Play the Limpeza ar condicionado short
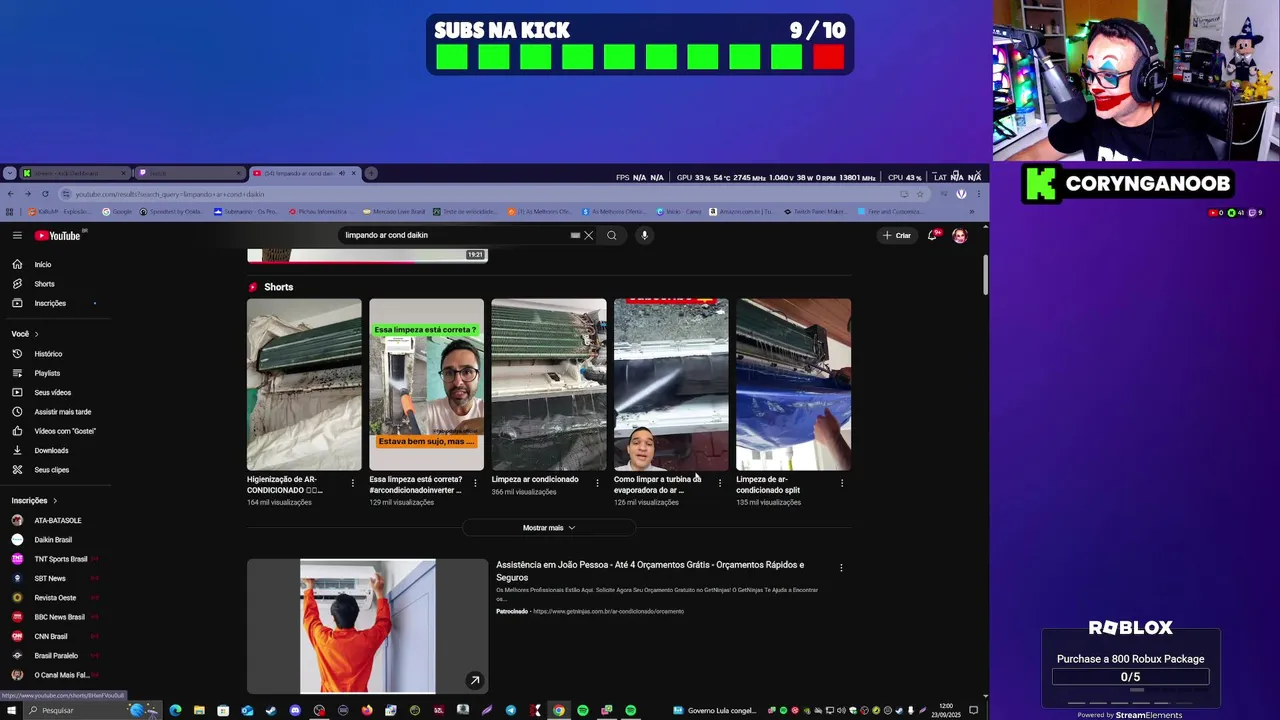The height and width of the screenshot is (720, 1280). [x=549, y=384]
